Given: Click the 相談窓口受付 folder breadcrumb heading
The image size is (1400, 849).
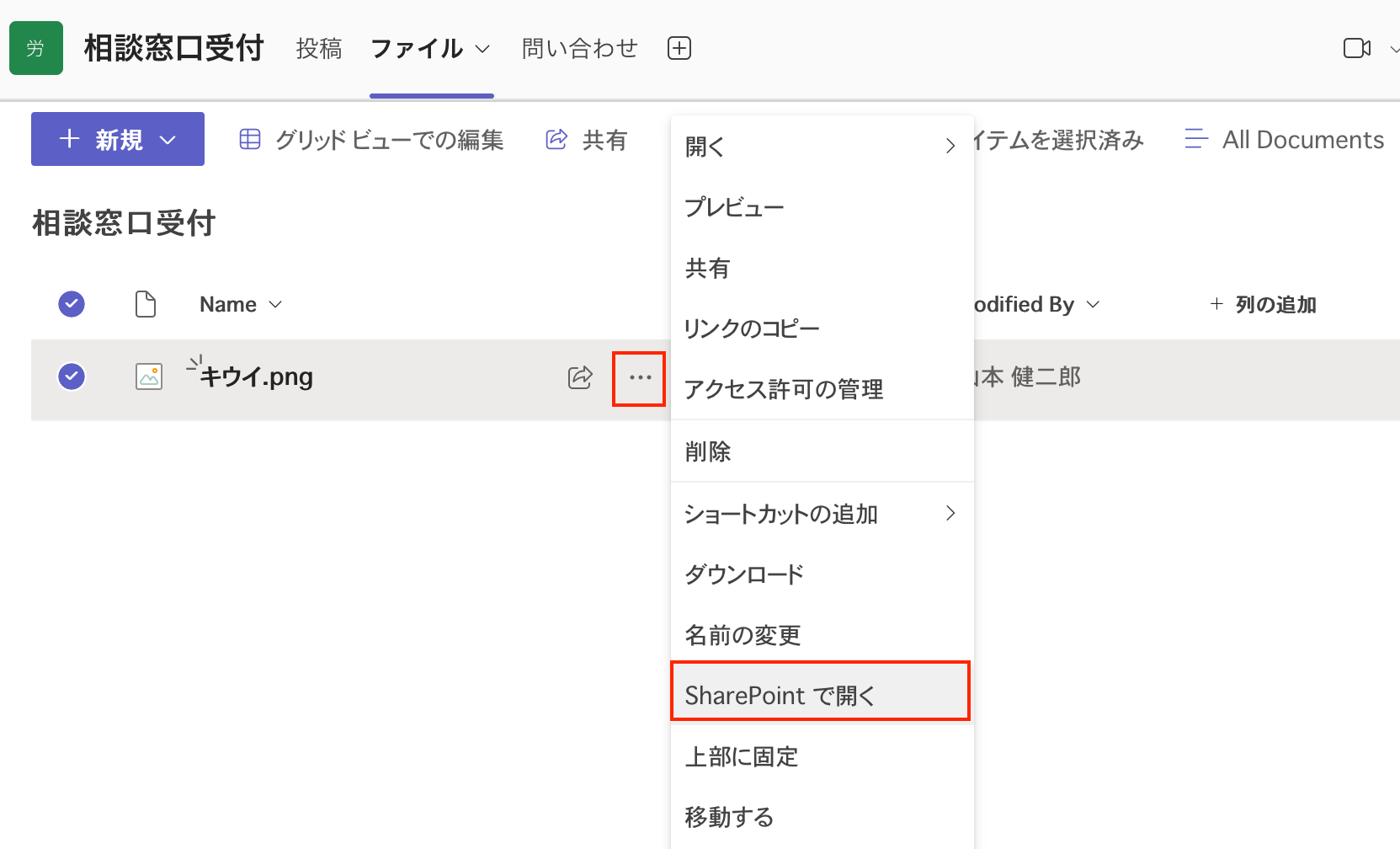Looking at the screenshot, I should pyautogui.click(x=124, y=223).
